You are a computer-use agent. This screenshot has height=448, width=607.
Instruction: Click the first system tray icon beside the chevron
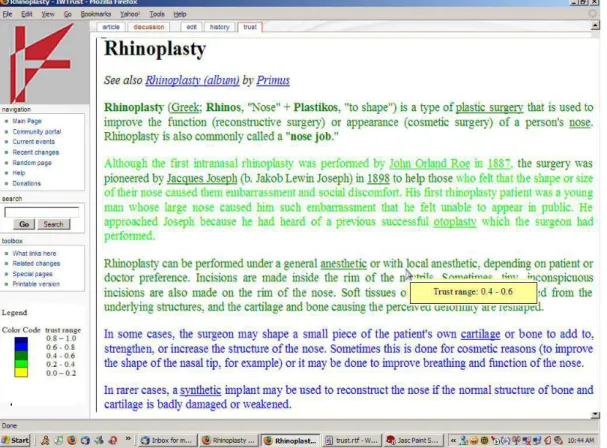pyautogui.click(x=463, y=440)
